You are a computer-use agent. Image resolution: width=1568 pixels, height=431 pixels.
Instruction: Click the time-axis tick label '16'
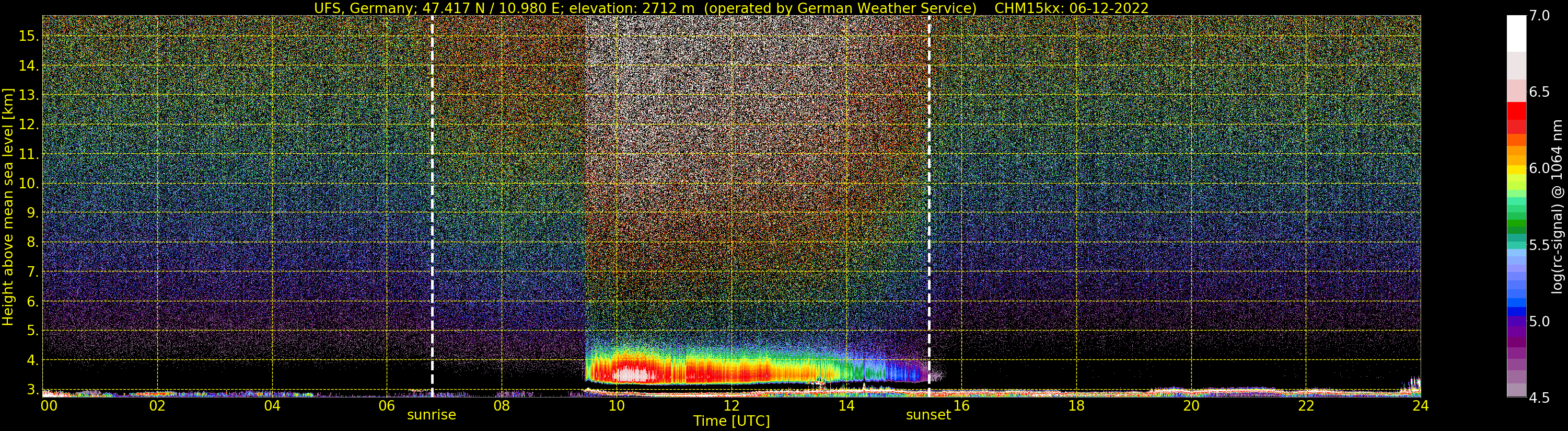tap(961, 406)
